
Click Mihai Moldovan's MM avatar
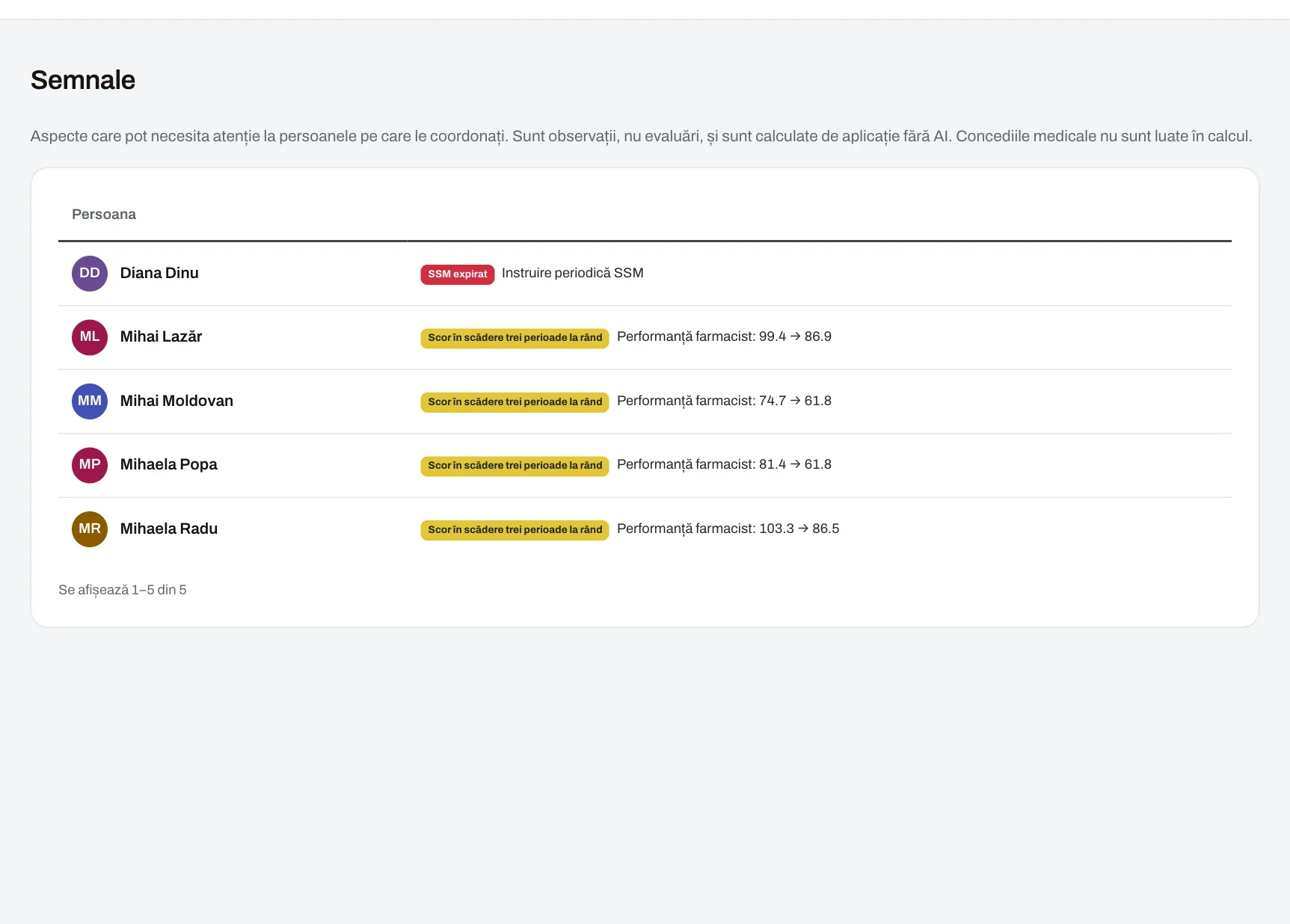coord(90,401)
